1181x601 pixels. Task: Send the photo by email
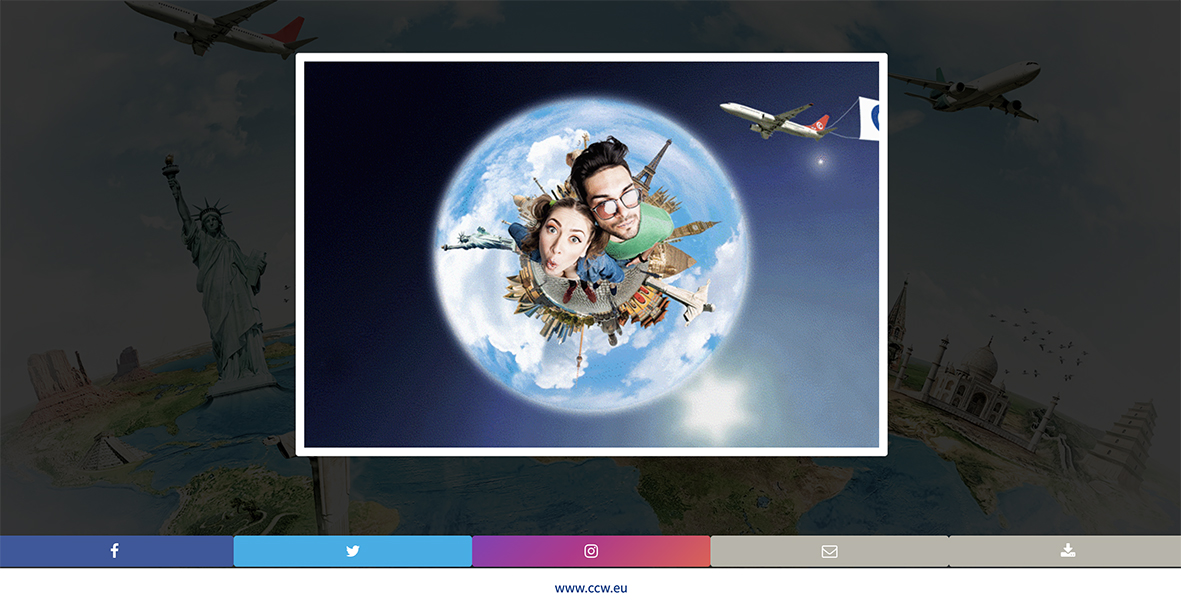tap(829, 551)
